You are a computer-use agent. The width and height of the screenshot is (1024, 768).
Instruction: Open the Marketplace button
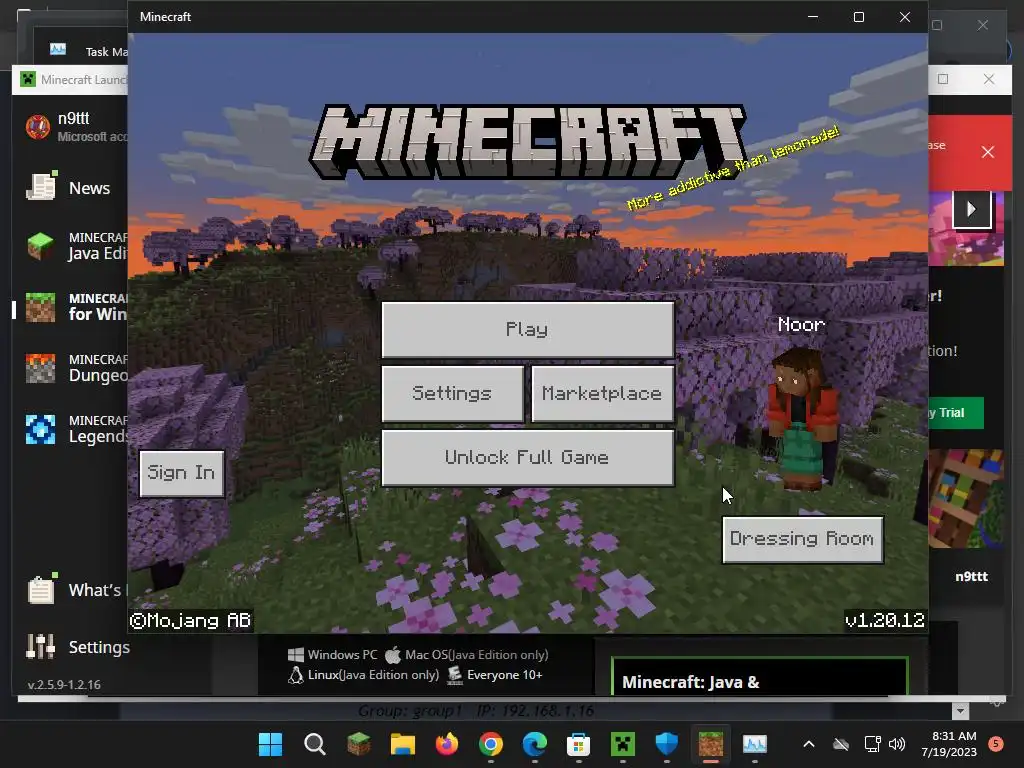click(602, 393)
